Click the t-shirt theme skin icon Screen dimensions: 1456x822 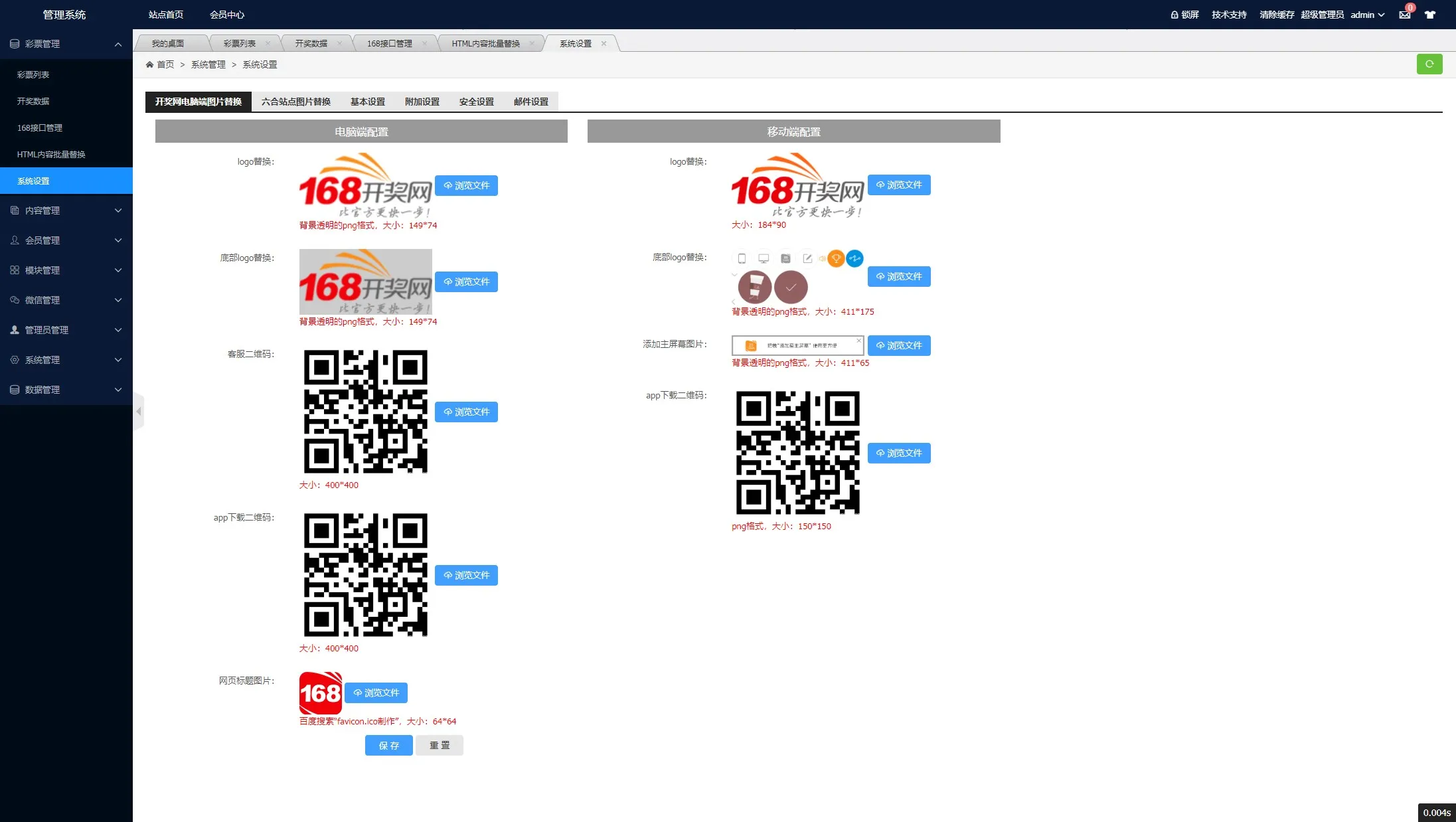click(x=1430, y=15)
